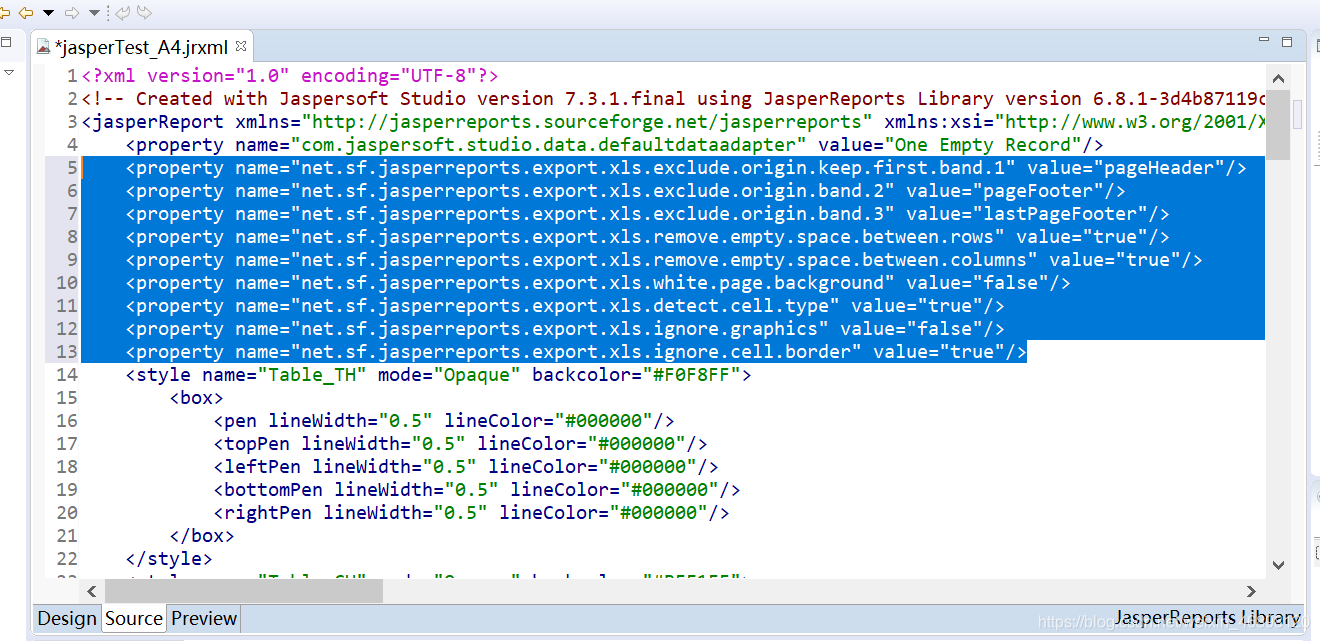The width and height of the screenshot is (1320, 641).
Task: Click the leftPen lineWidth line
Action: pos(466,467)
